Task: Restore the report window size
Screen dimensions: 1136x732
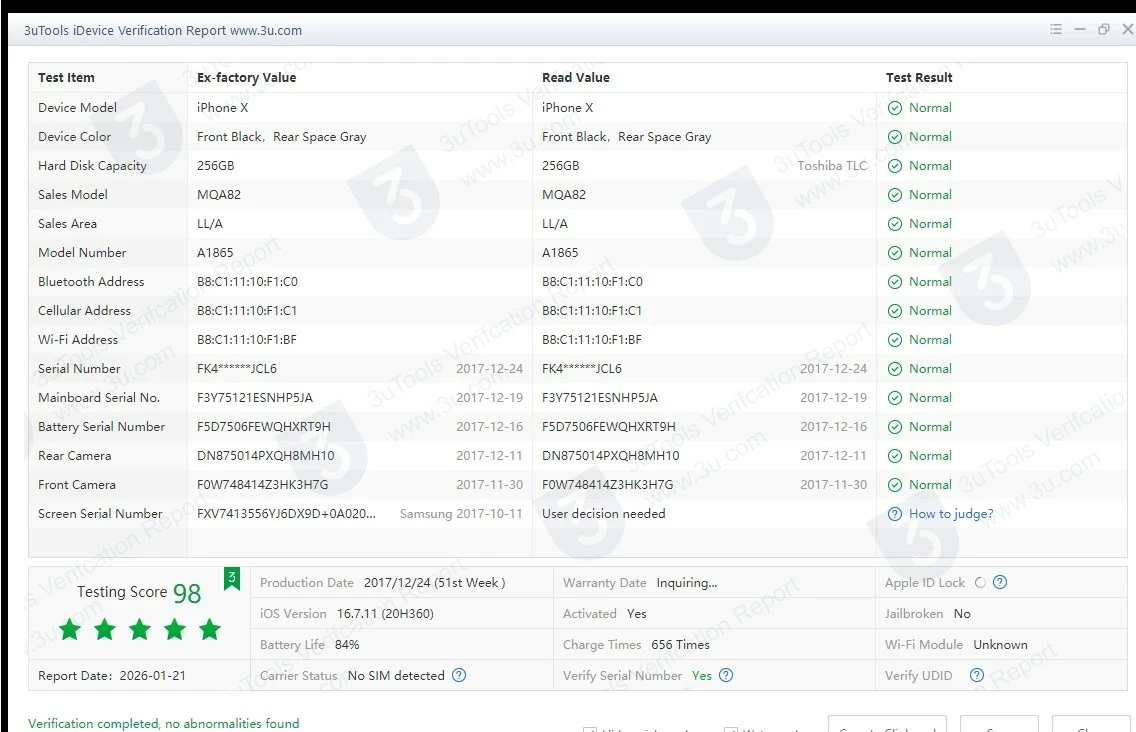Action: (1103, 30)
